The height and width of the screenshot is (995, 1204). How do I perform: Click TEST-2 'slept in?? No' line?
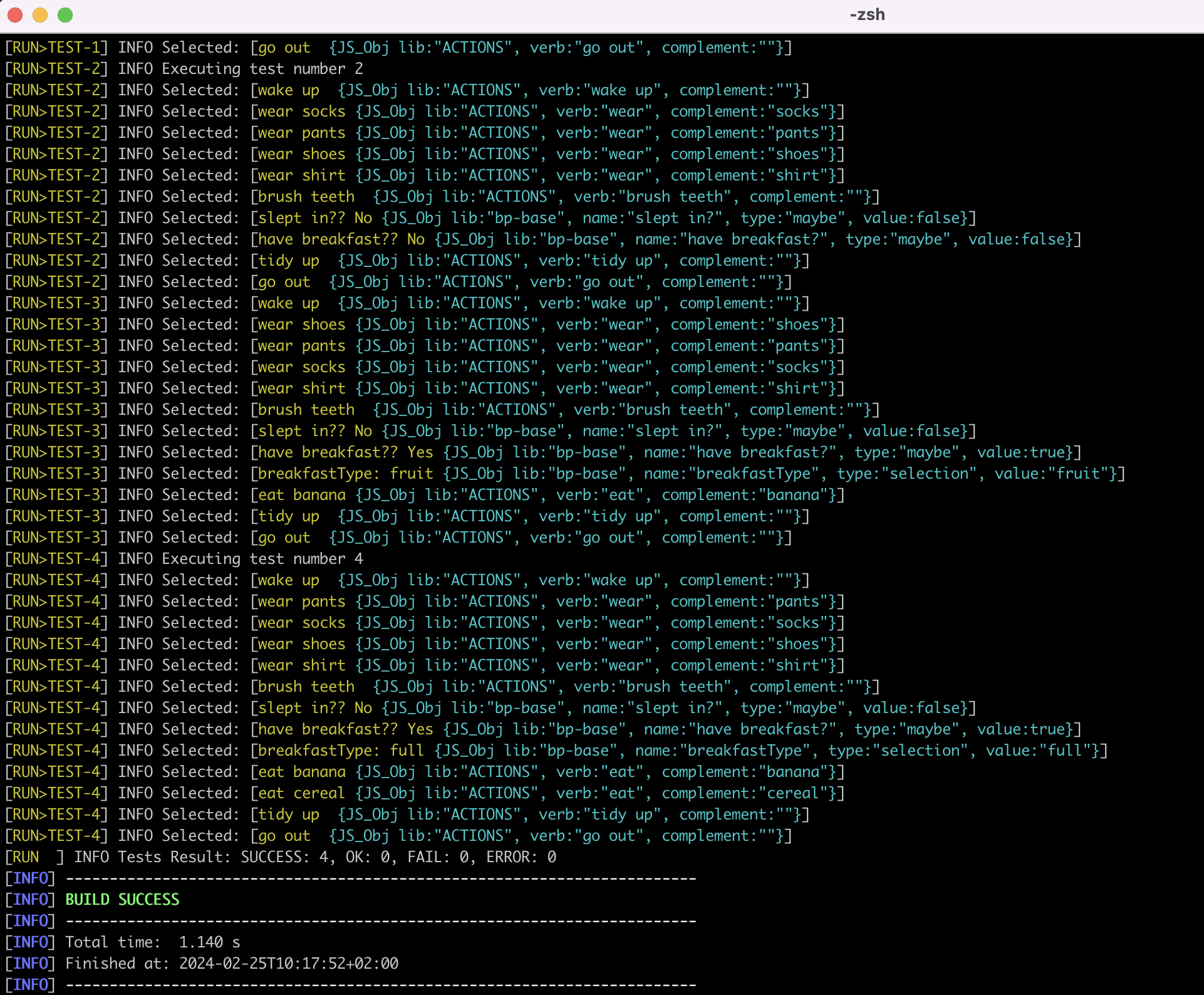click(491, 218)
